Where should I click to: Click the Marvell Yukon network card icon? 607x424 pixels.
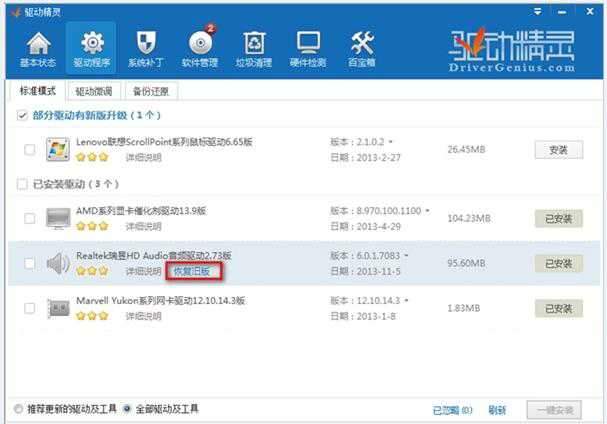(x=58, y=308)
